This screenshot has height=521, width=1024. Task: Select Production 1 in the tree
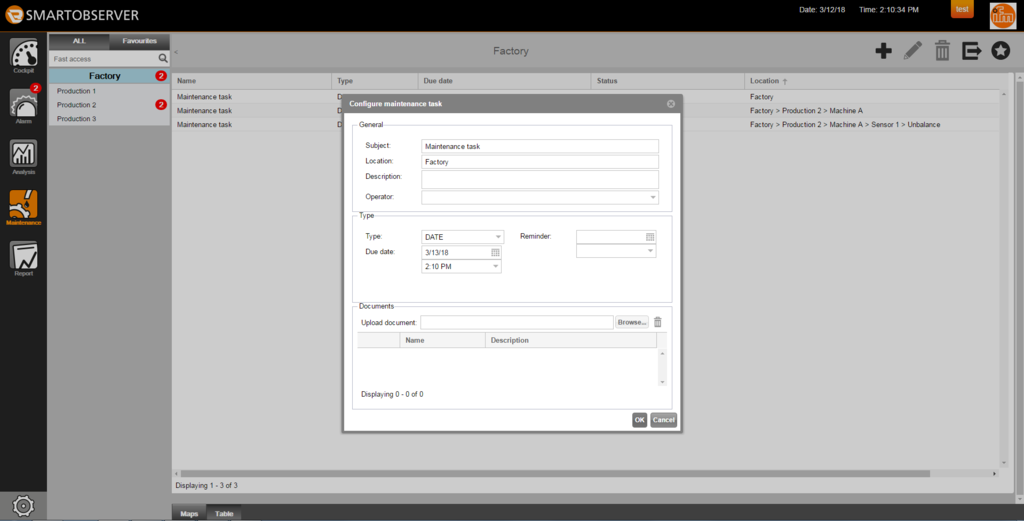coord(76,91)
